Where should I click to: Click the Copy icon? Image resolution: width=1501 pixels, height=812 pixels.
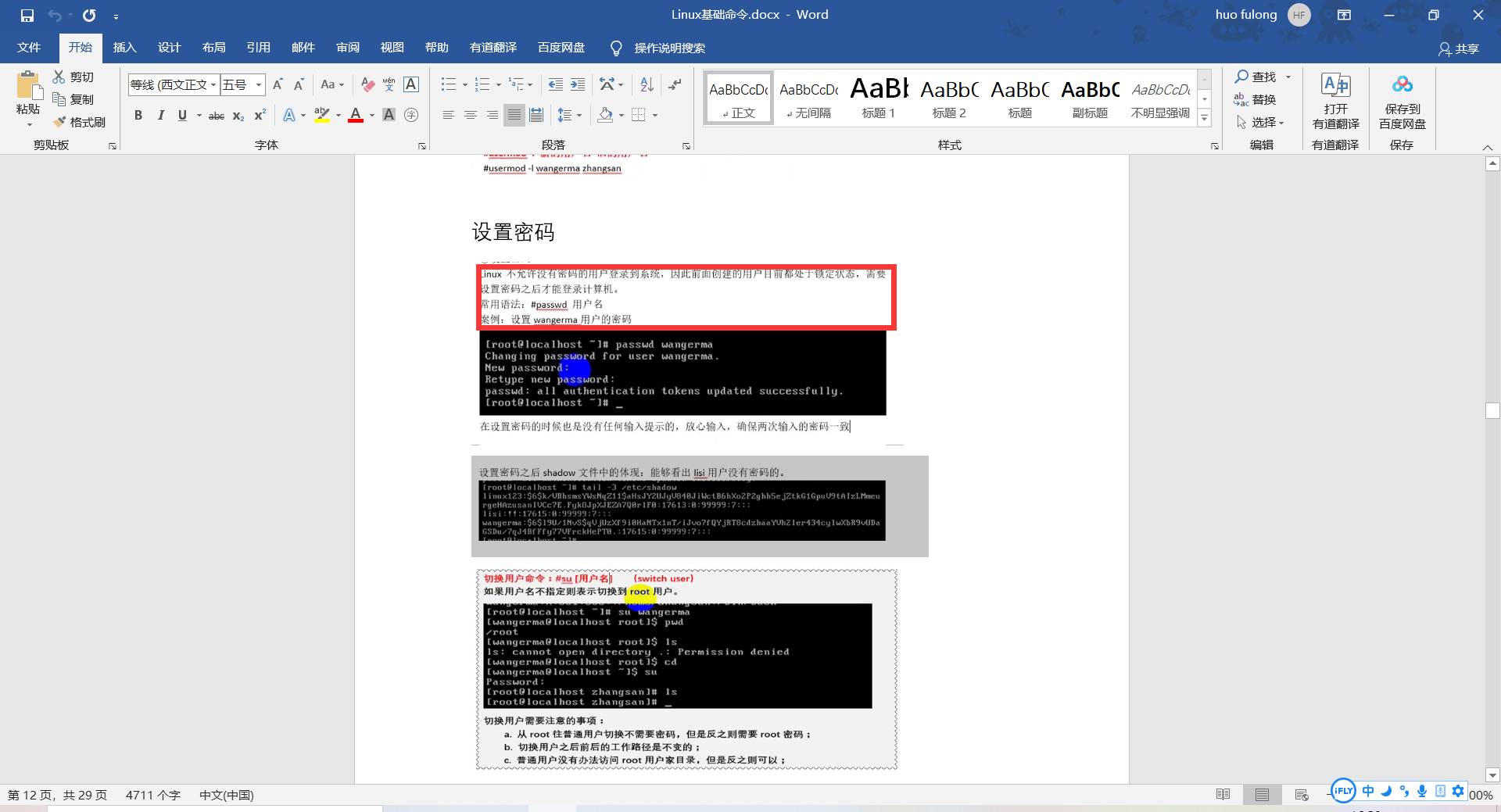59,99
